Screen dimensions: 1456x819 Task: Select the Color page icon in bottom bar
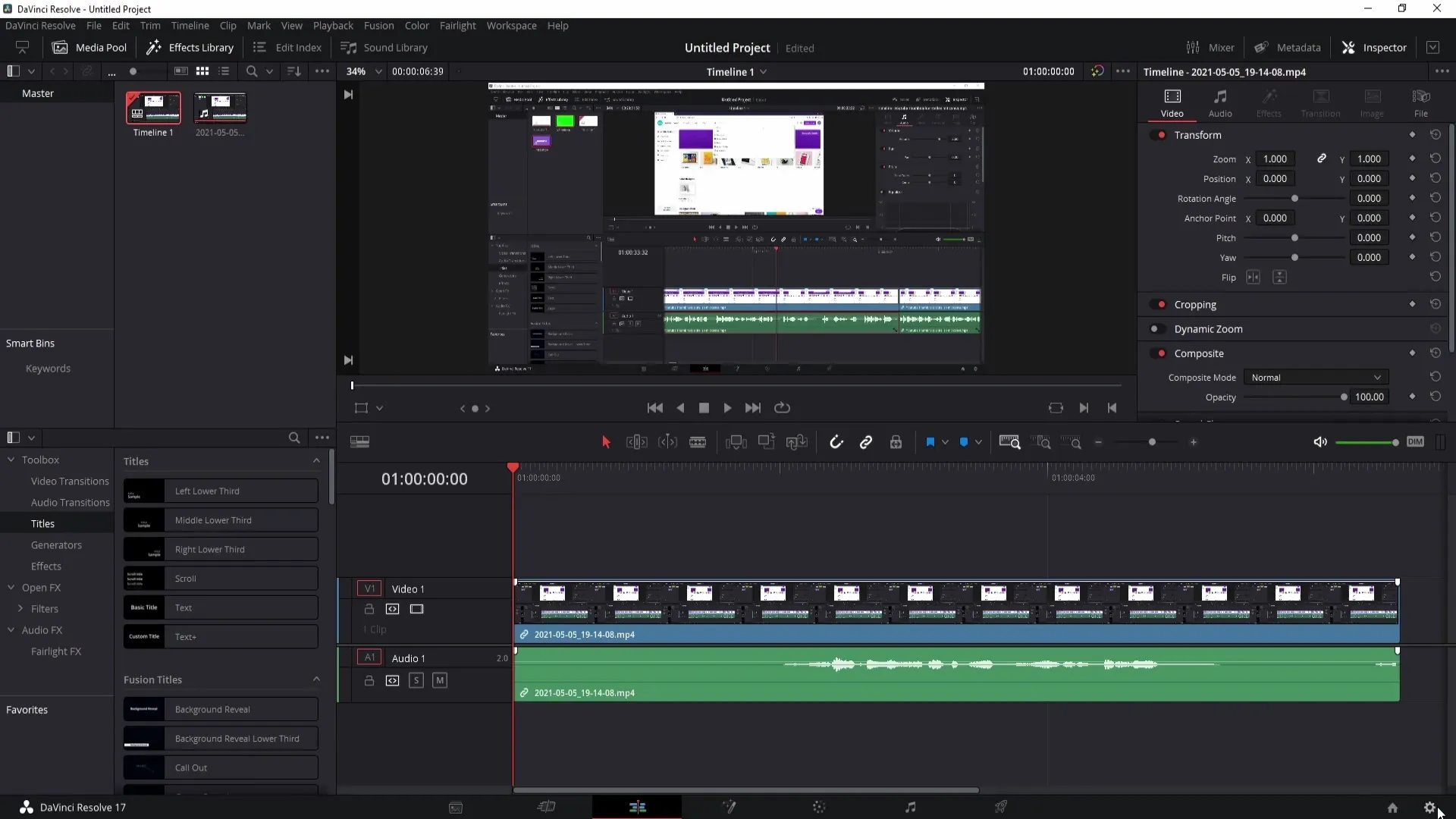coord(819,807)
